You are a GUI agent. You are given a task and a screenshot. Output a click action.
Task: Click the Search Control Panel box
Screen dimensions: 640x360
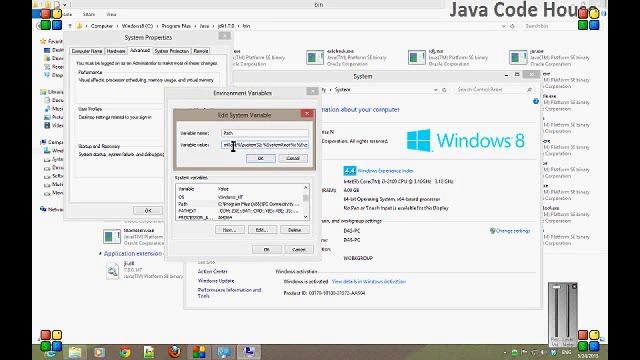pos(495,89)
